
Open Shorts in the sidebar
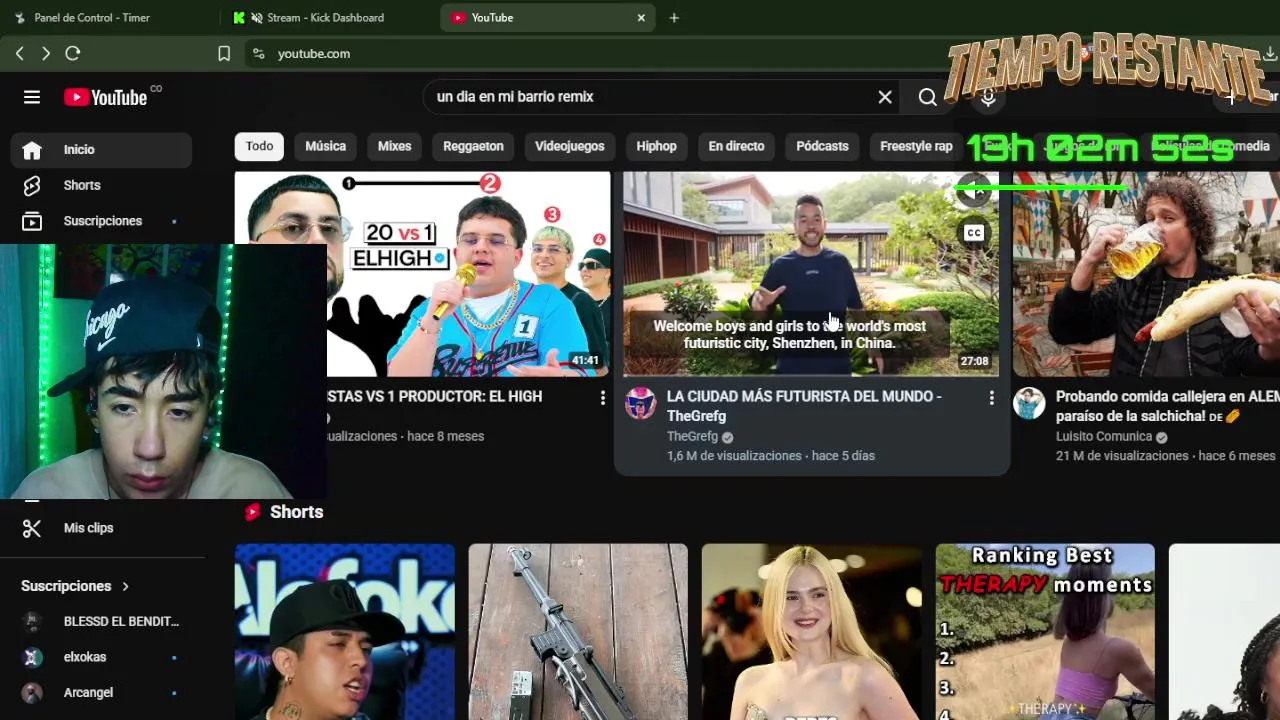tap(101, 185)
